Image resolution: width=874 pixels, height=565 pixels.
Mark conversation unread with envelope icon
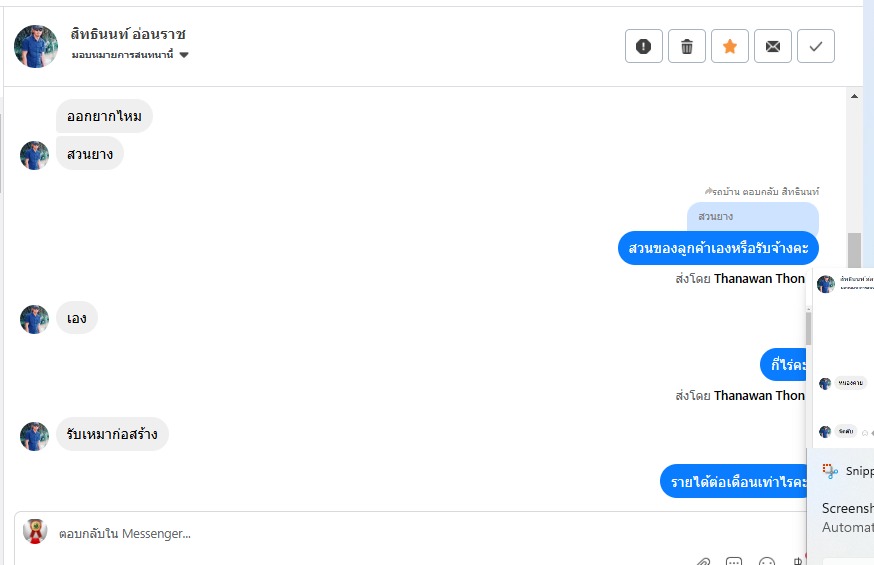point(773,46)
